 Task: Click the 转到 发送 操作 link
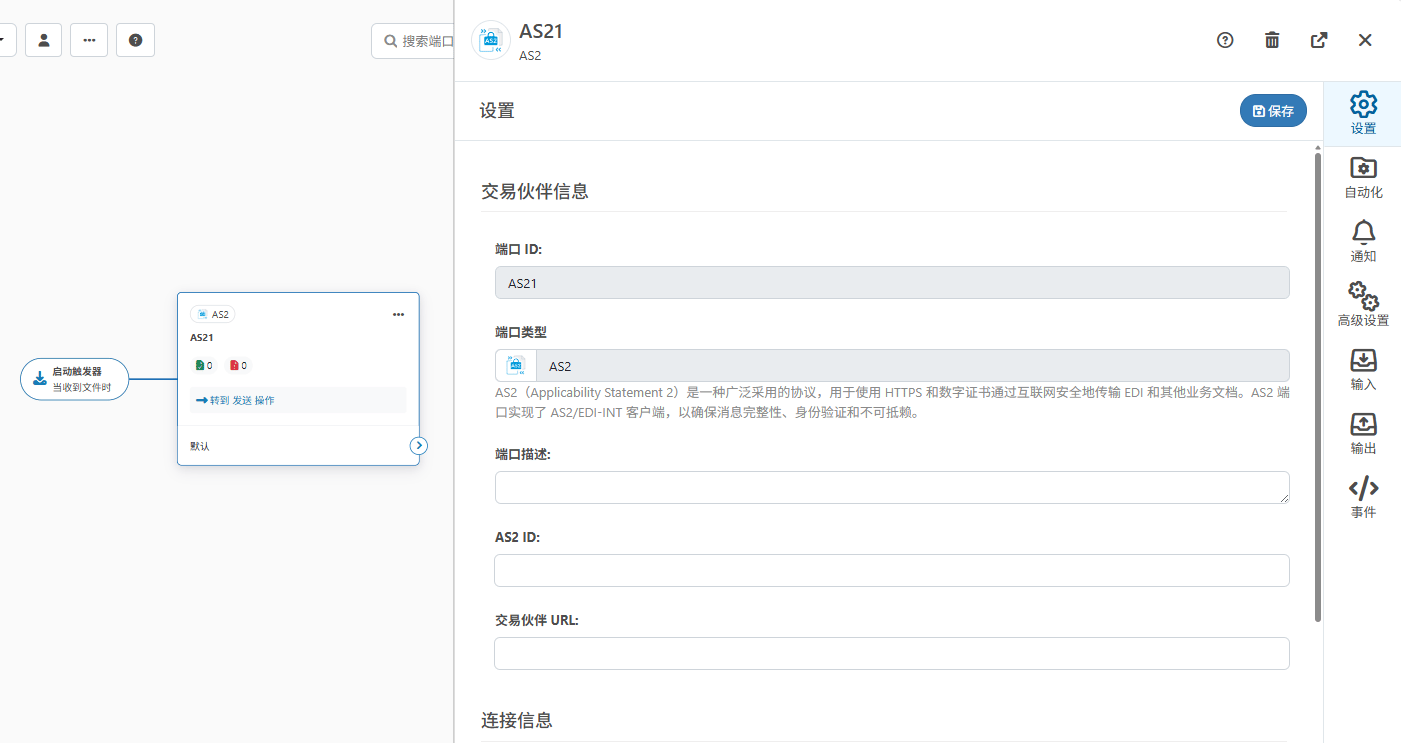pos(235,400)
